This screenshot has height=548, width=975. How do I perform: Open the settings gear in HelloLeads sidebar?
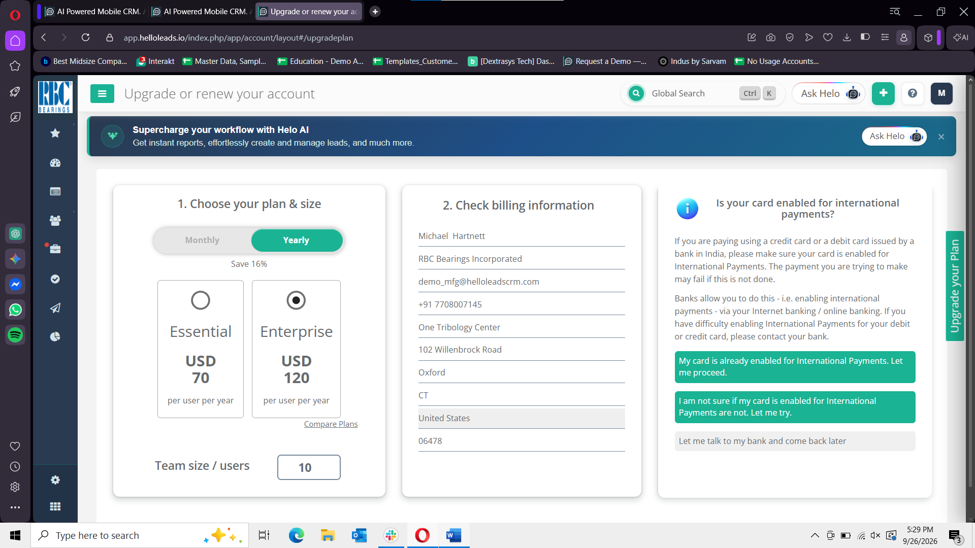tap(55, 480)
